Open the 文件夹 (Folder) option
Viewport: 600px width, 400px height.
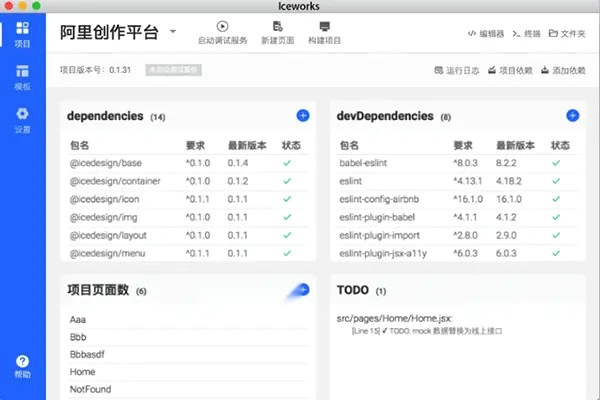[x=567, y=34]
